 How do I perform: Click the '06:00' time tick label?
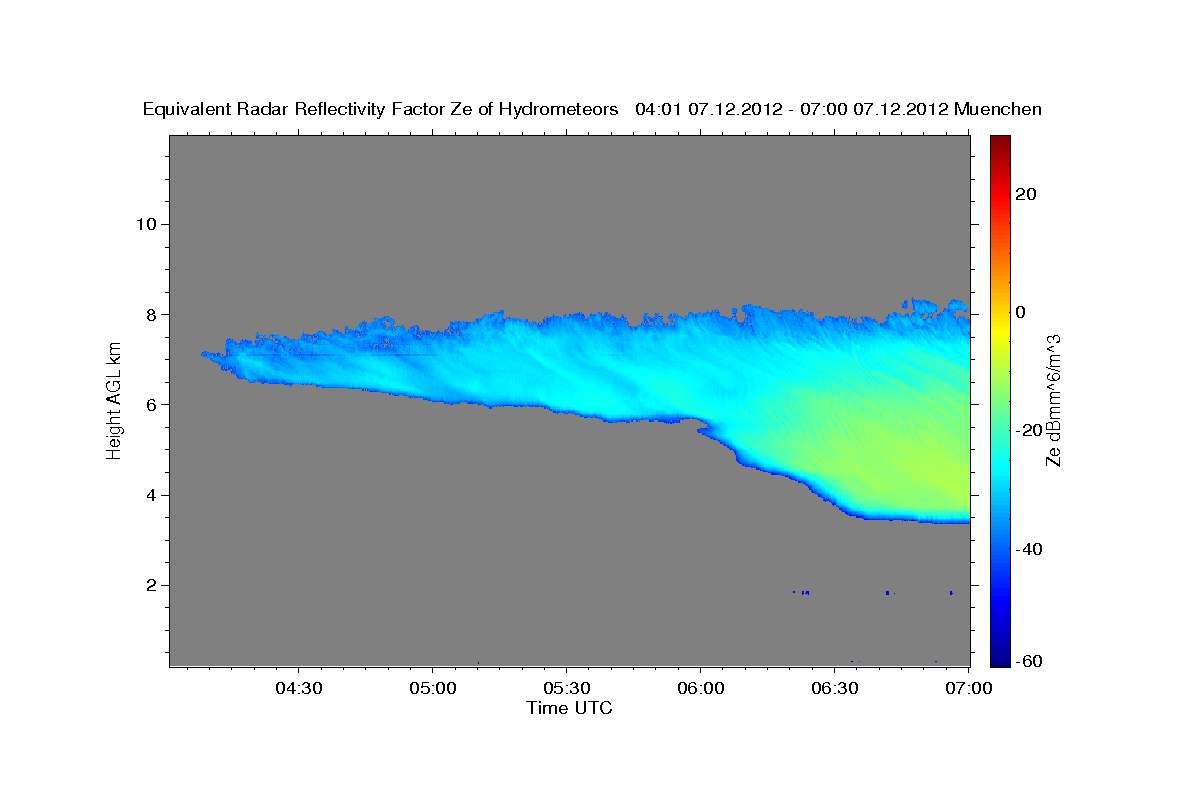tap(700, 688)
